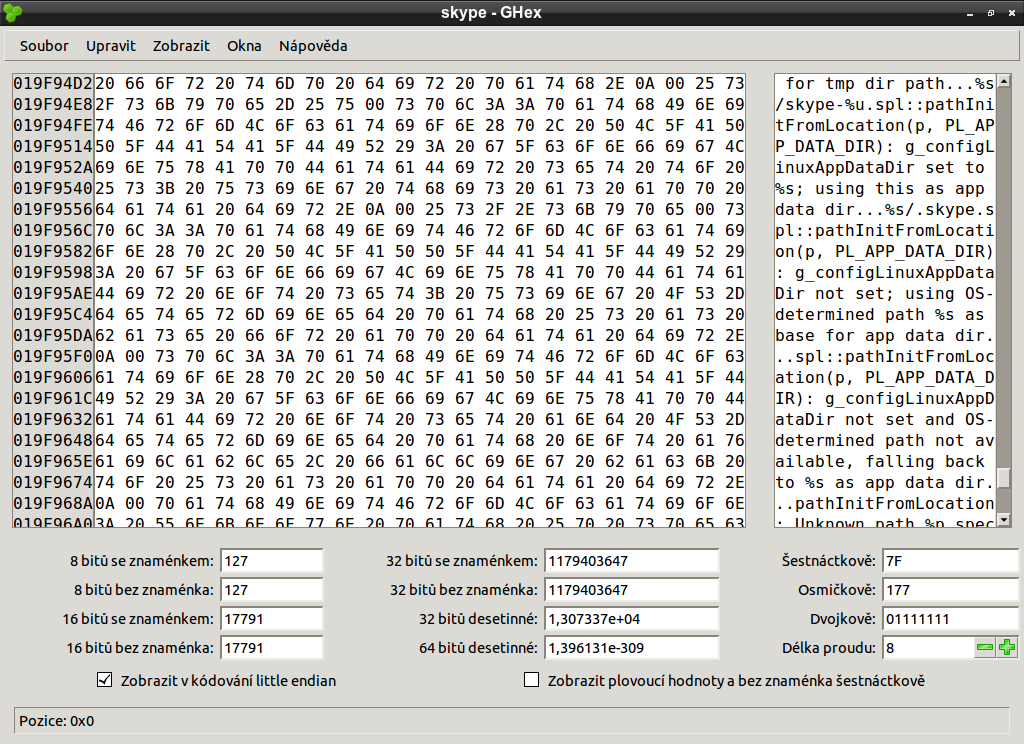
Task: Select offset 019F9556 in offset column
Action: click(53, 210)
